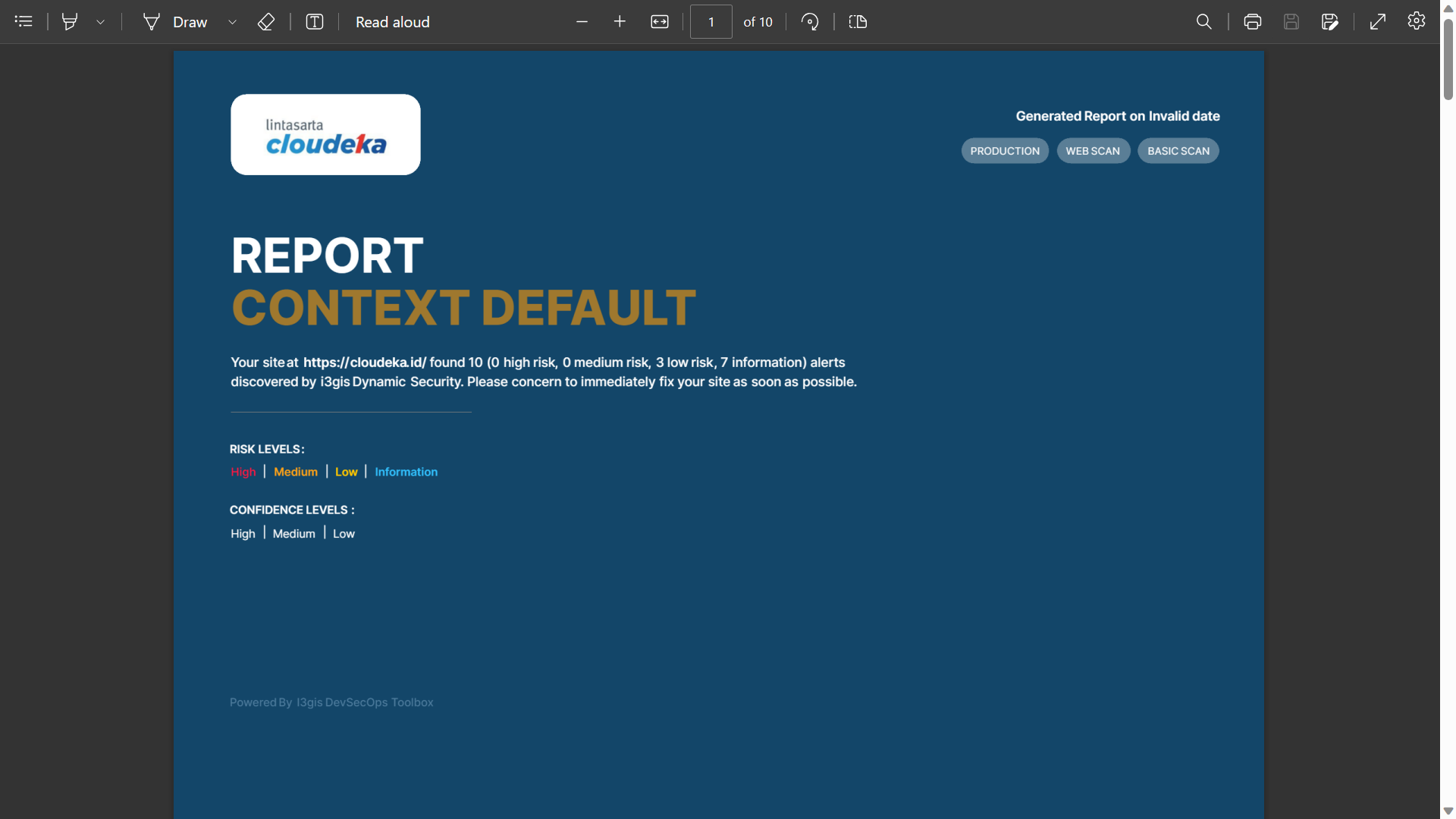This screenshot has height=819, width=1456.
Task: Expand the highlight color options dropdown
Action: click(x=100, y=22)
